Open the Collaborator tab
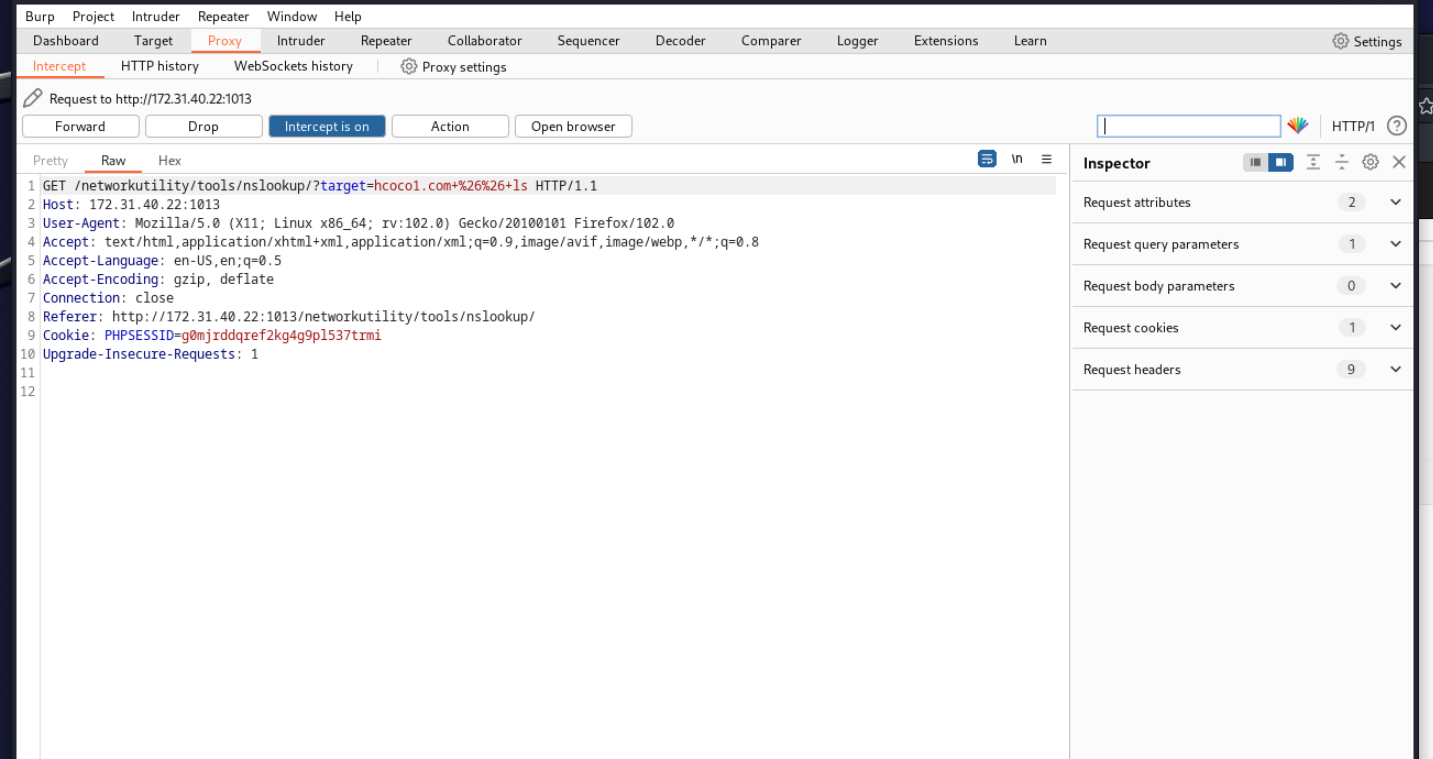 click(485, 41)
